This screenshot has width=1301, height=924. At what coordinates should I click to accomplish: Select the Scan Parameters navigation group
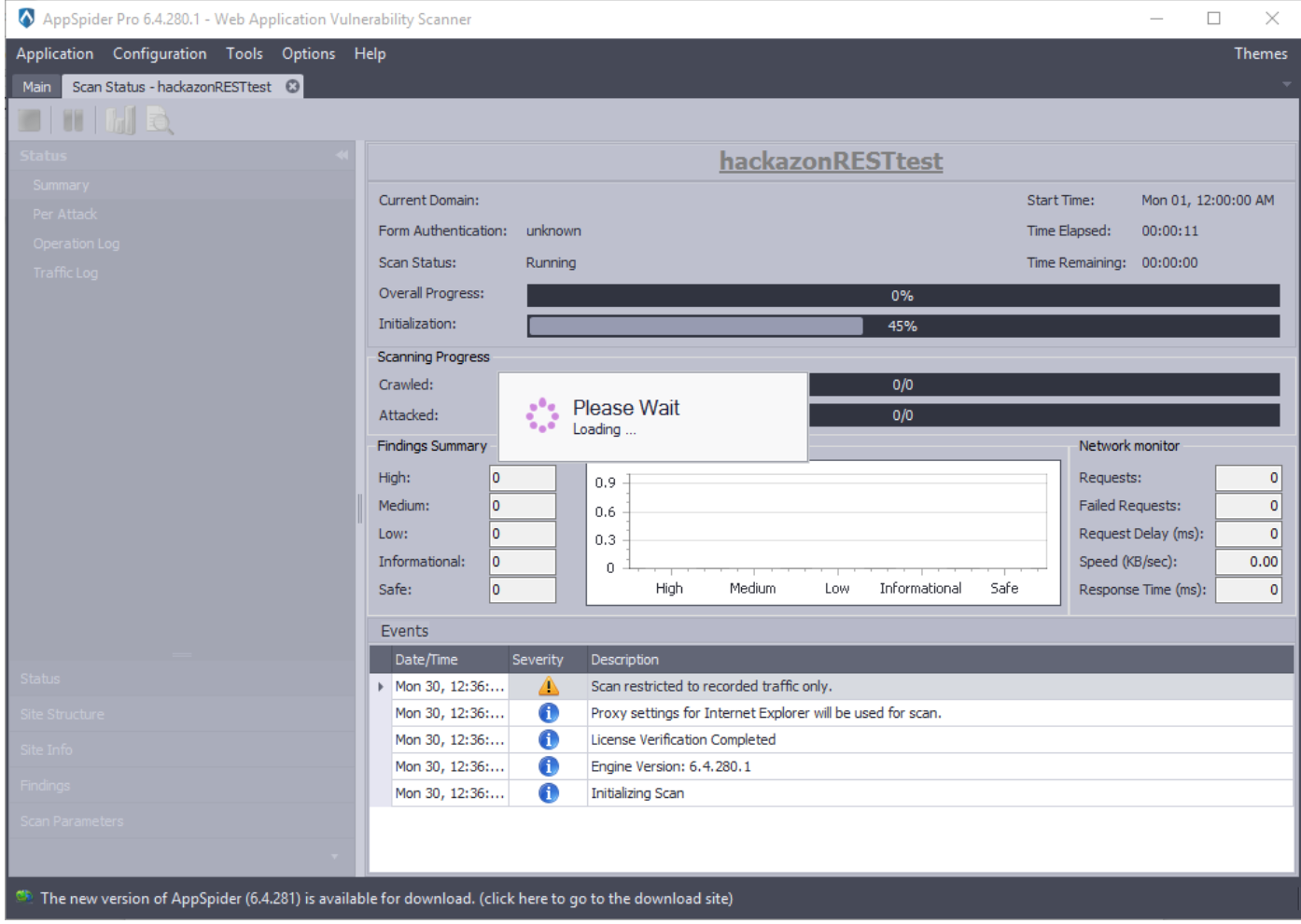[x=182, y=821]
